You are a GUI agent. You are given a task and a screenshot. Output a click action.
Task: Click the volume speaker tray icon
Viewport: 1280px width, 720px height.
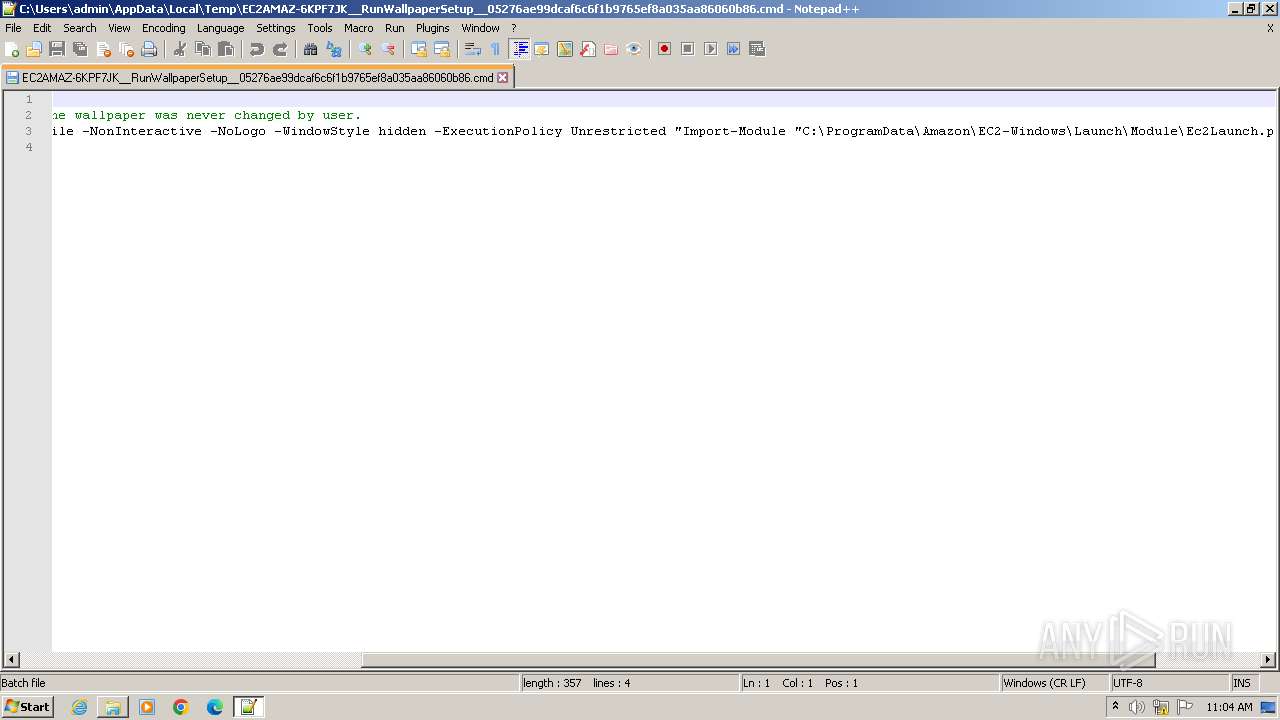[x=1137, y=707]
